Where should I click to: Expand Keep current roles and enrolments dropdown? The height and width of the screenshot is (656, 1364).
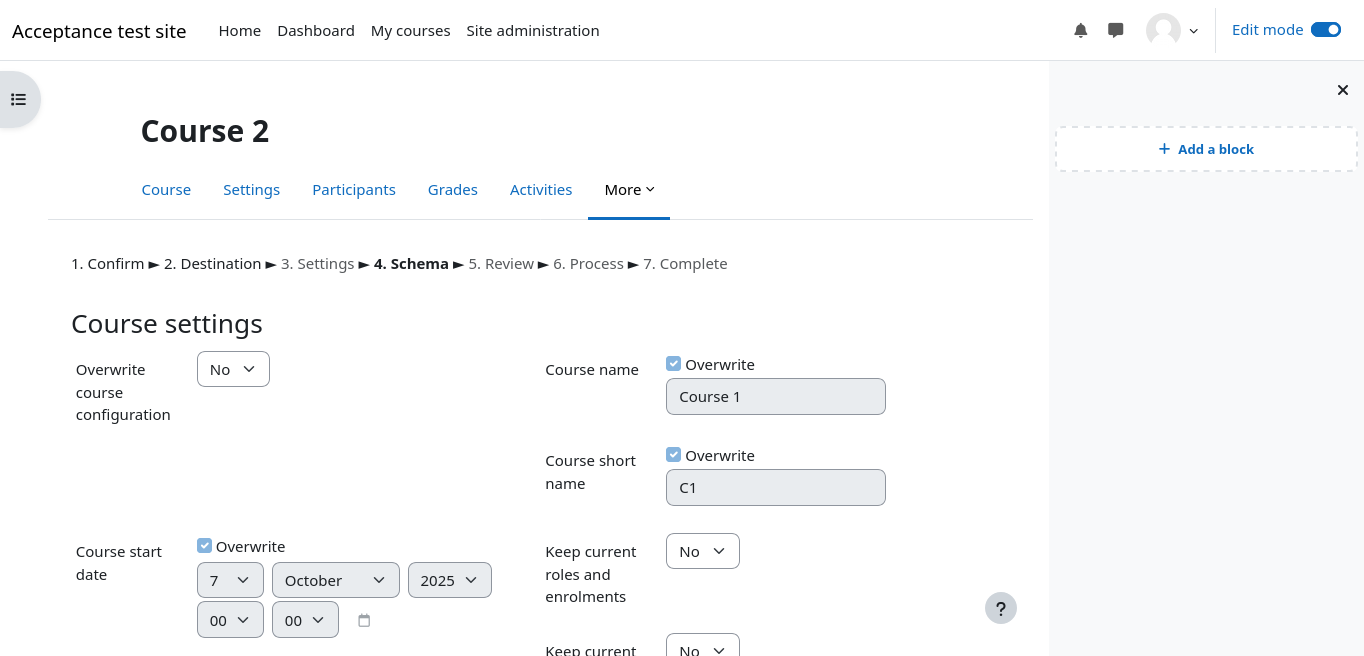(702, 551)
